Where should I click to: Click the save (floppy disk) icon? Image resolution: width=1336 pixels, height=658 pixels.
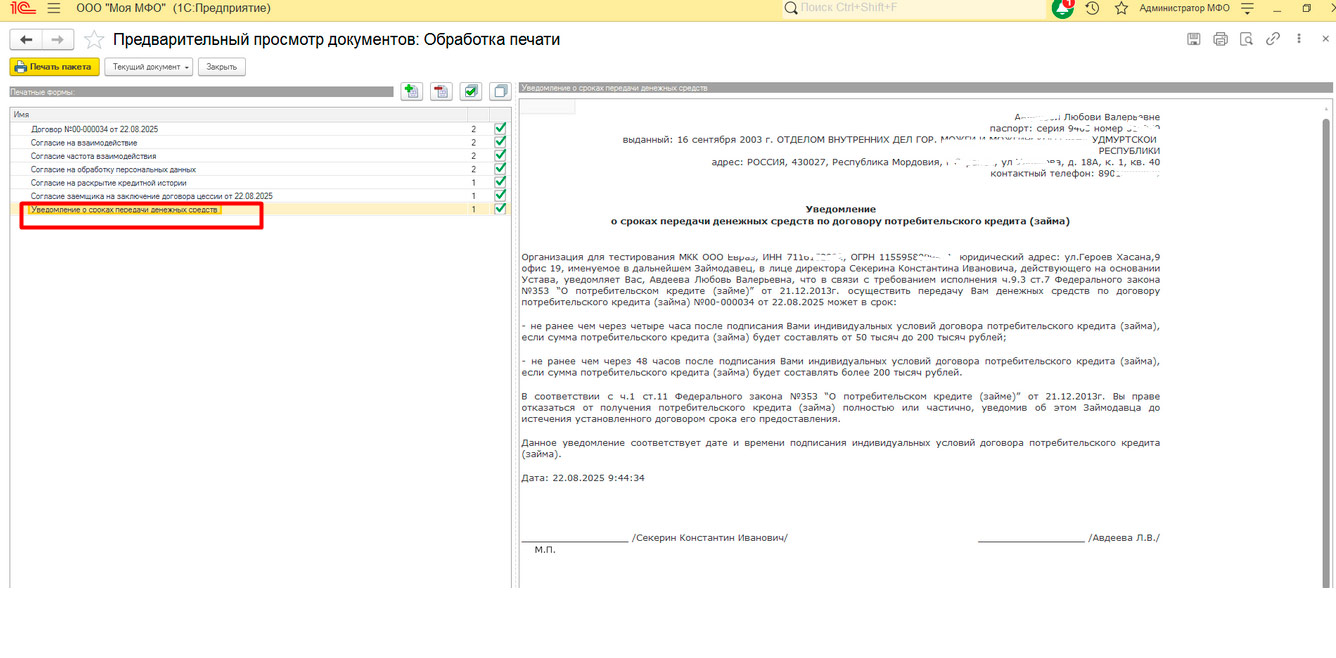click(x=1194, y=39)
